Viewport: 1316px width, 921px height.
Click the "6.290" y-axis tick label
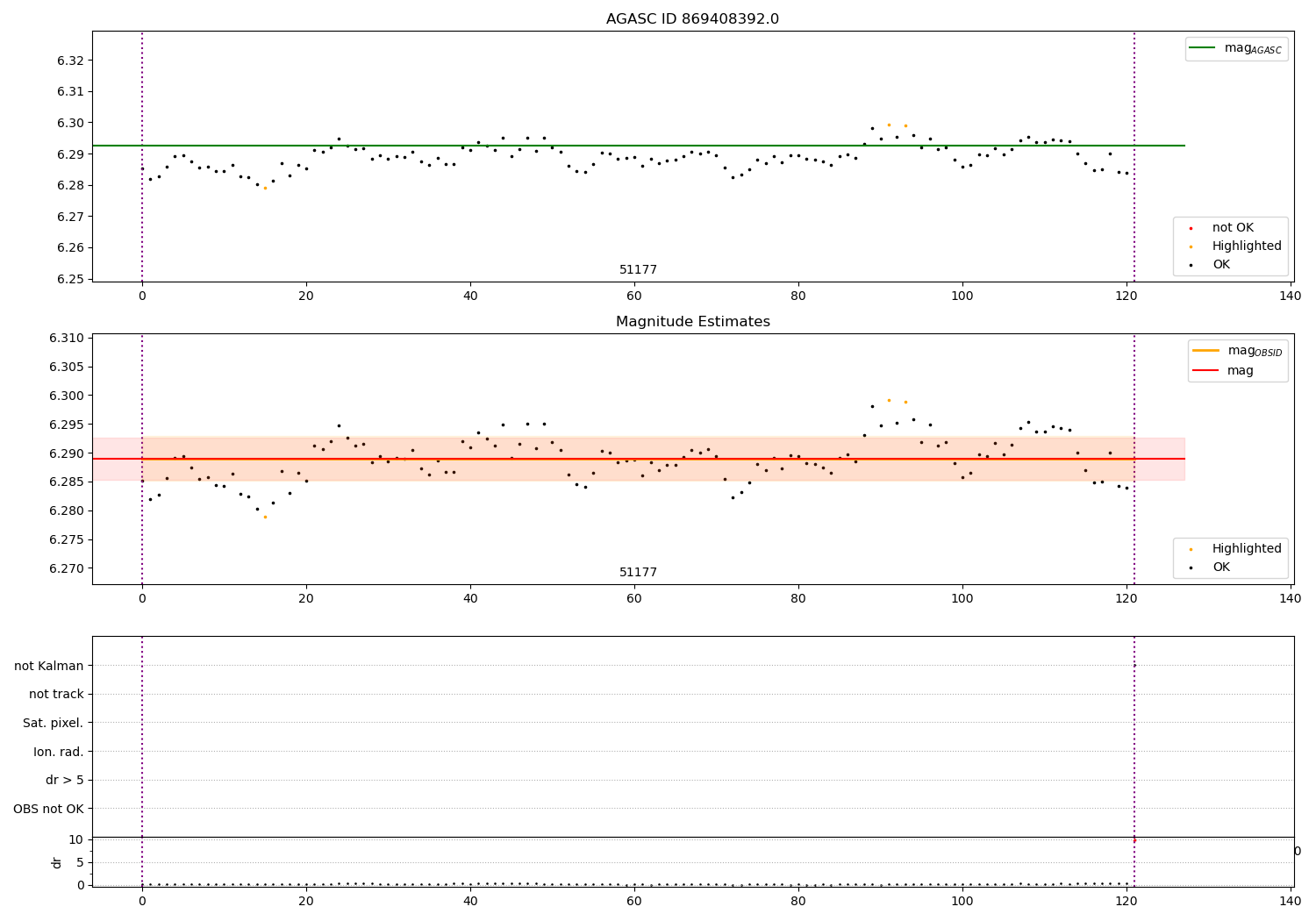(67, 453)
